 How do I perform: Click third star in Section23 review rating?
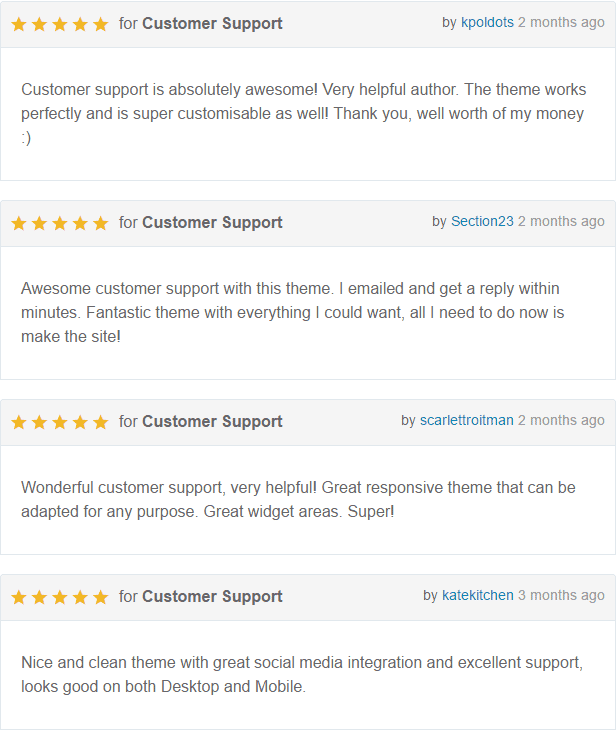pos(60,223)
